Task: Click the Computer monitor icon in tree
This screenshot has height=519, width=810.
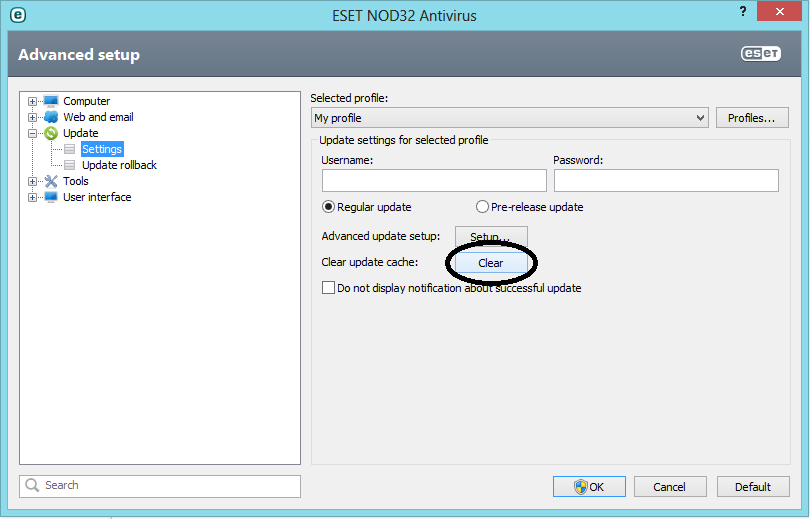Action: 51,101
